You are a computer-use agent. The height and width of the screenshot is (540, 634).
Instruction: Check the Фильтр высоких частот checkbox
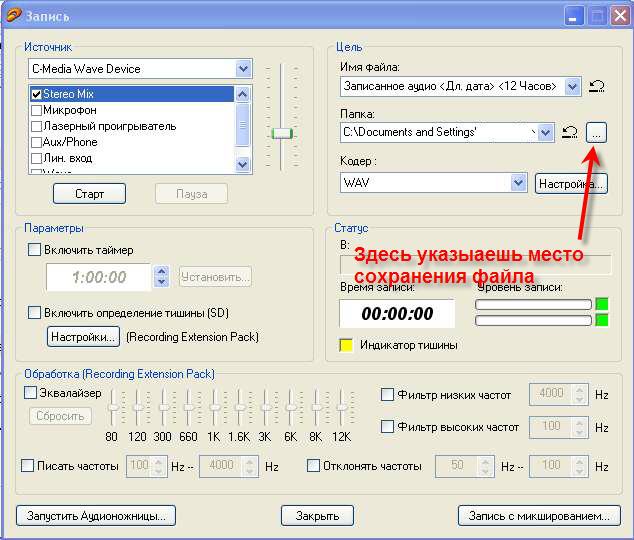click(387, 426)
